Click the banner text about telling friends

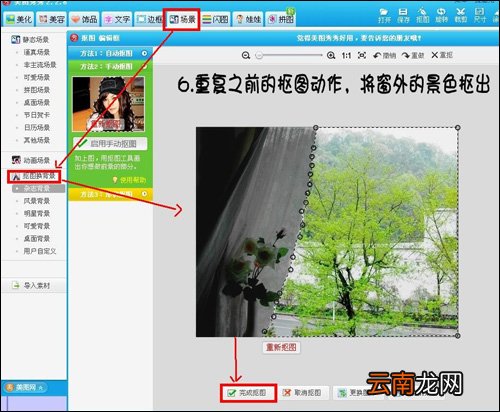tap(359, 38)
